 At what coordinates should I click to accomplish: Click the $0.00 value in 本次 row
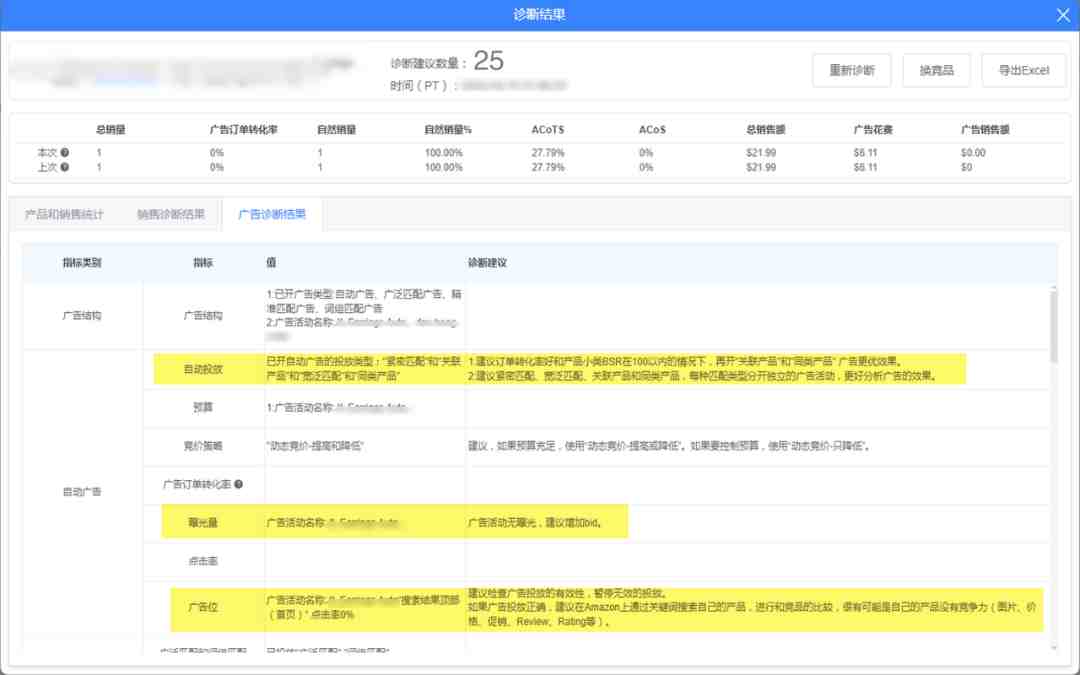point(973,153)
